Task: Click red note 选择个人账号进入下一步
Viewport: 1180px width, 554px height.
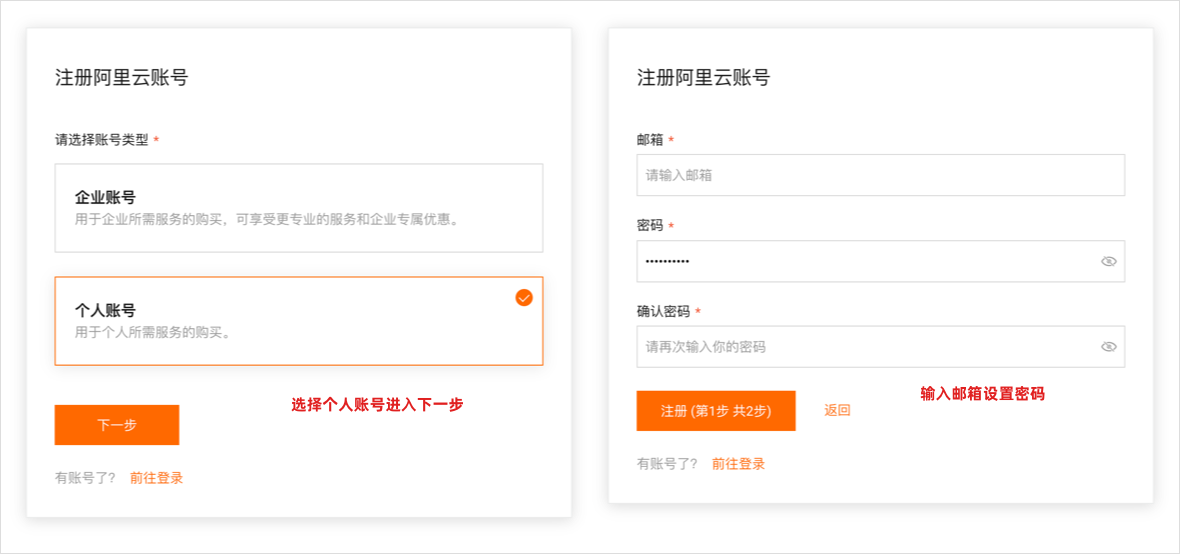Action: [x=377, y=405]
